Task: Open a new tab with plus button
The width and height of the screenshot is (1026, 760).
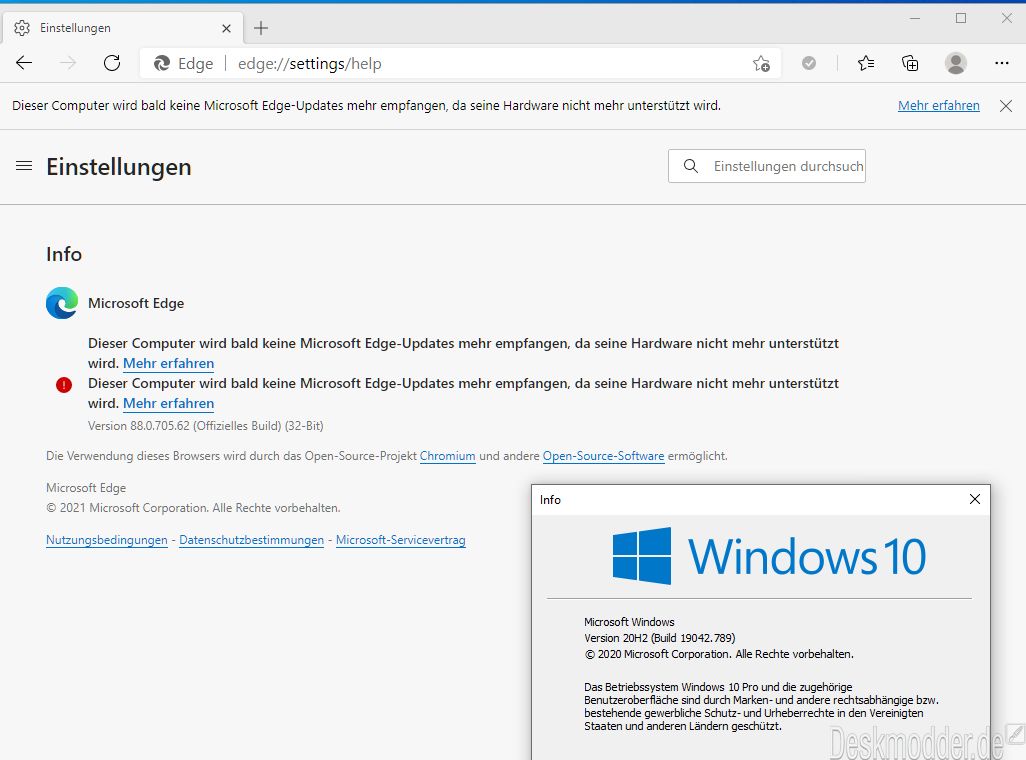Action: pyautogui.click(x=261, y=28)
